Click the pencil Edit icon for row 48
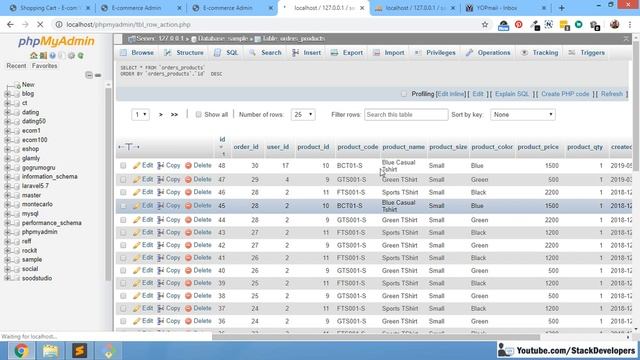Image resolution: width=640 pixels, height=360 pixels. pos(136,166)
